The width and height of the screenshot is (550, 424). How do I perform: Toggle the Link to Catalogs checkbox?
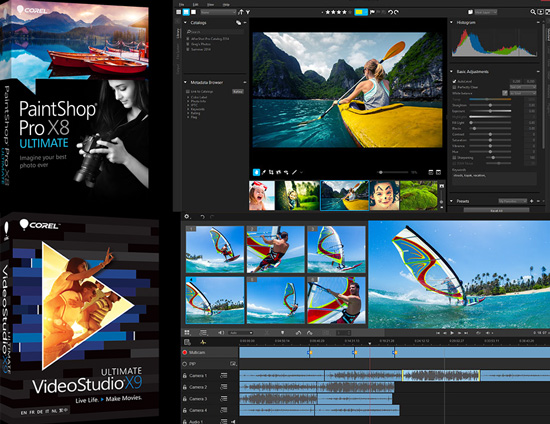pos(188,92)
